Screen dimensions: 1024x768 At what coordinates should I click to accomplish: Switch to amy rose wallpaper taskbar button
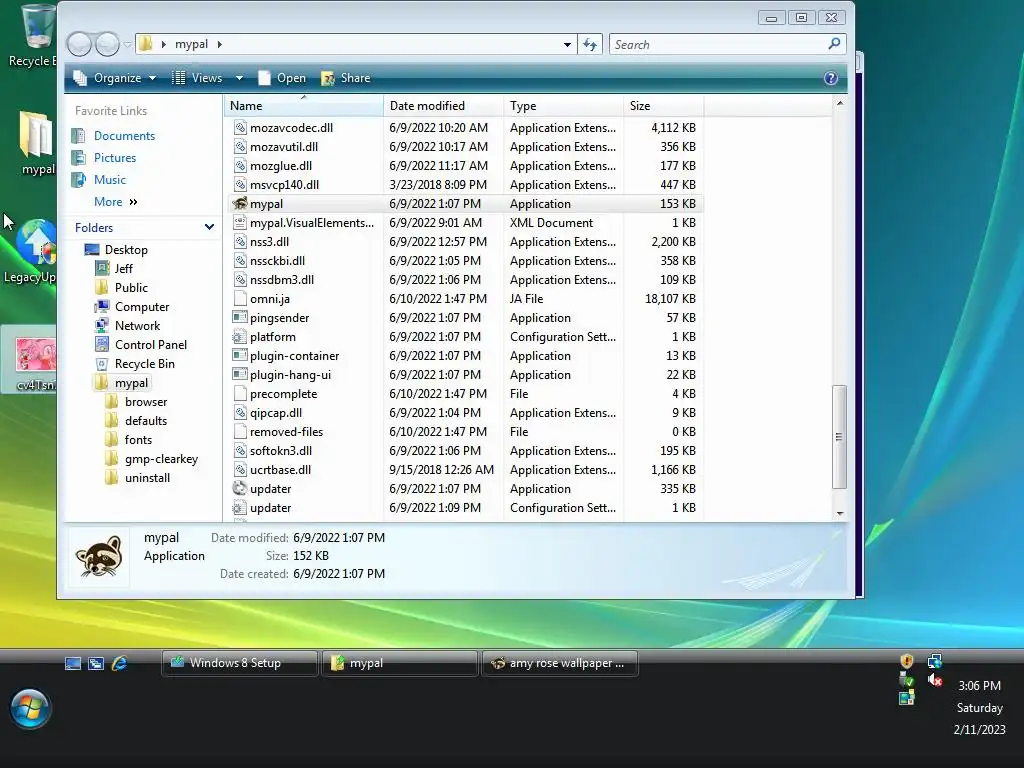[560, 663]
